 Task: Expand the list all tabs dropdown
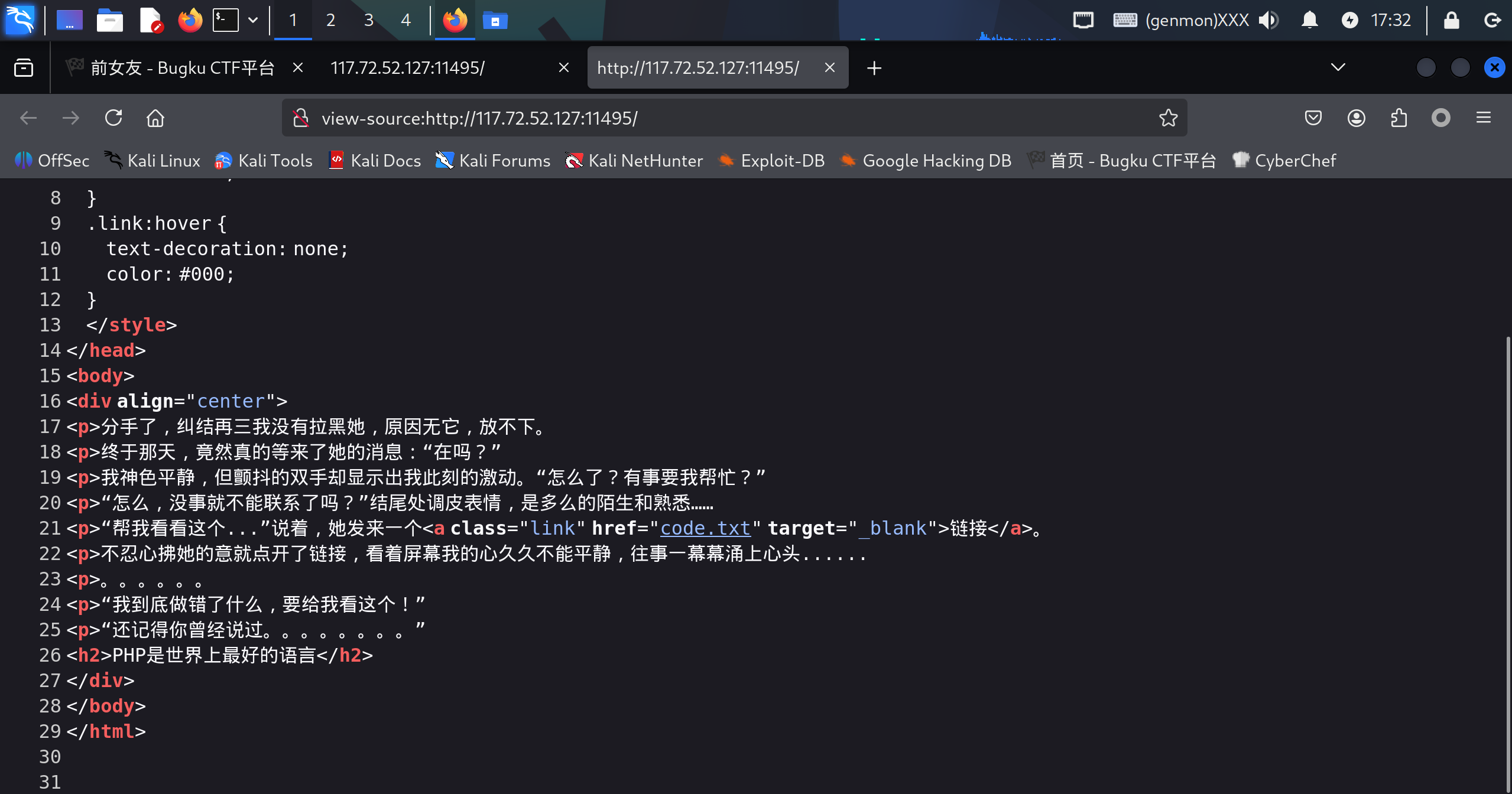point(1338,67)
